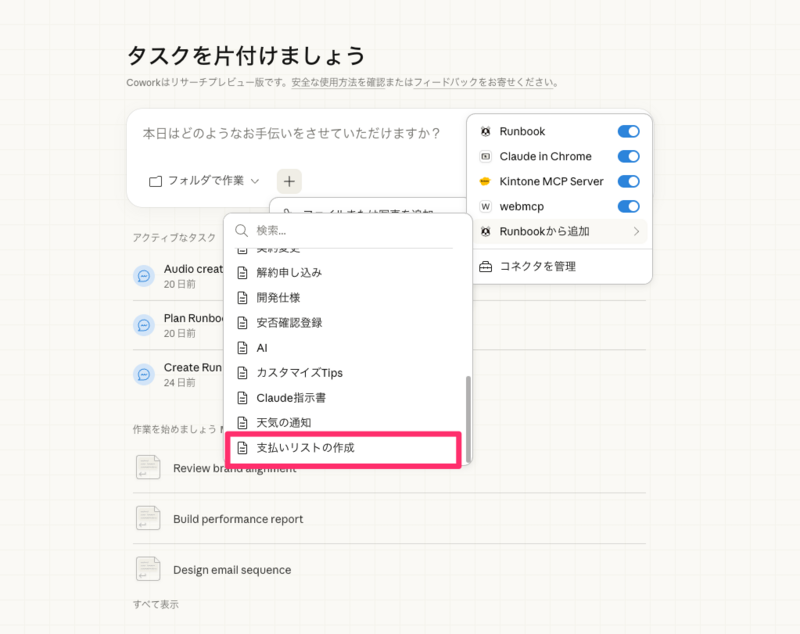This screenshot has height=634, width=800.
Task: Click the toolbox icon beside コネクタを管理
Action: [x=486, y=267]
